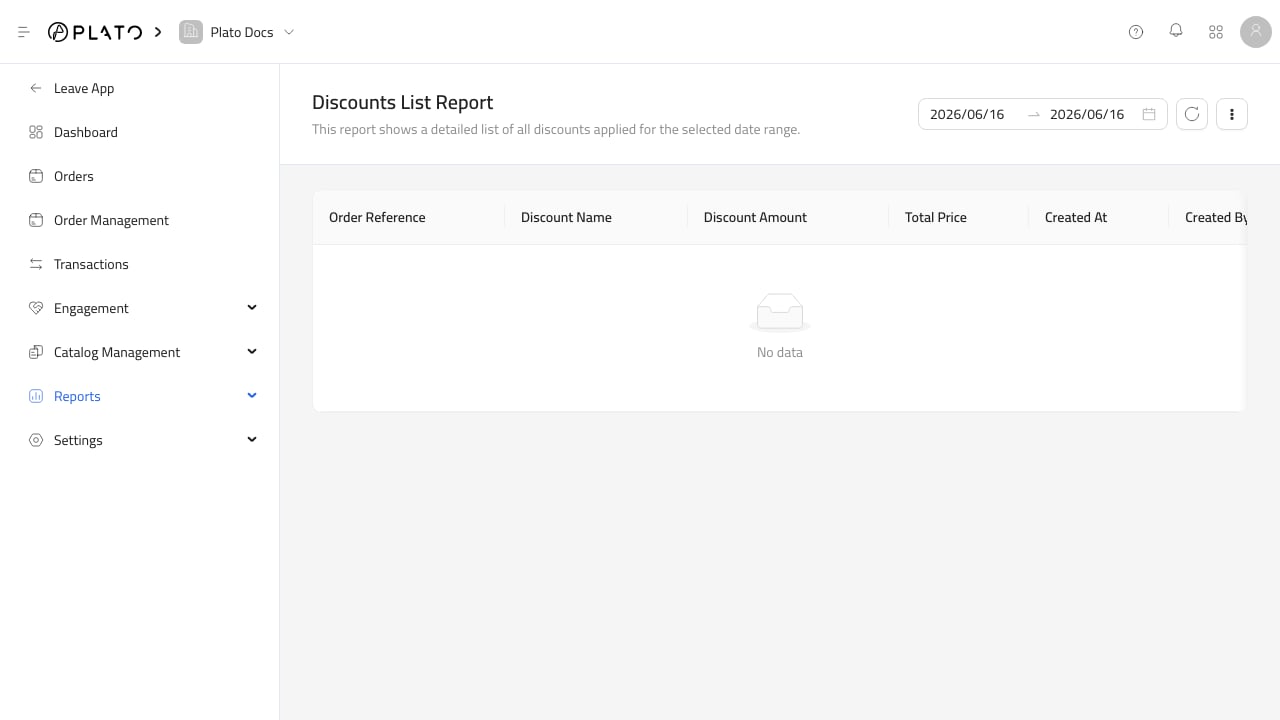Image resolution: width=1280 pixels, height=720 pixels.
Task: Click the breadcrumb chevron after the Plato logo
Action: coord(158,32)
